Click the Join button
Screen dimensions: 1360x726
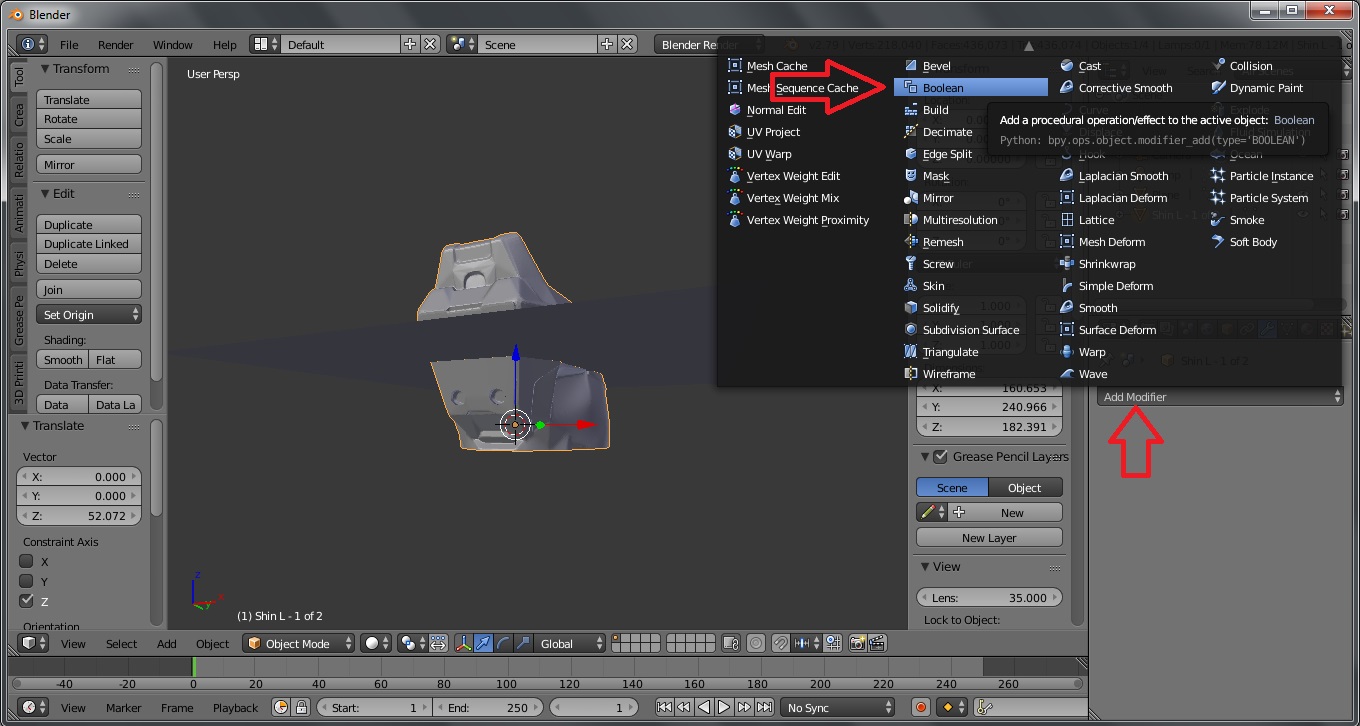pyautogui.click(x=89, y=290)
